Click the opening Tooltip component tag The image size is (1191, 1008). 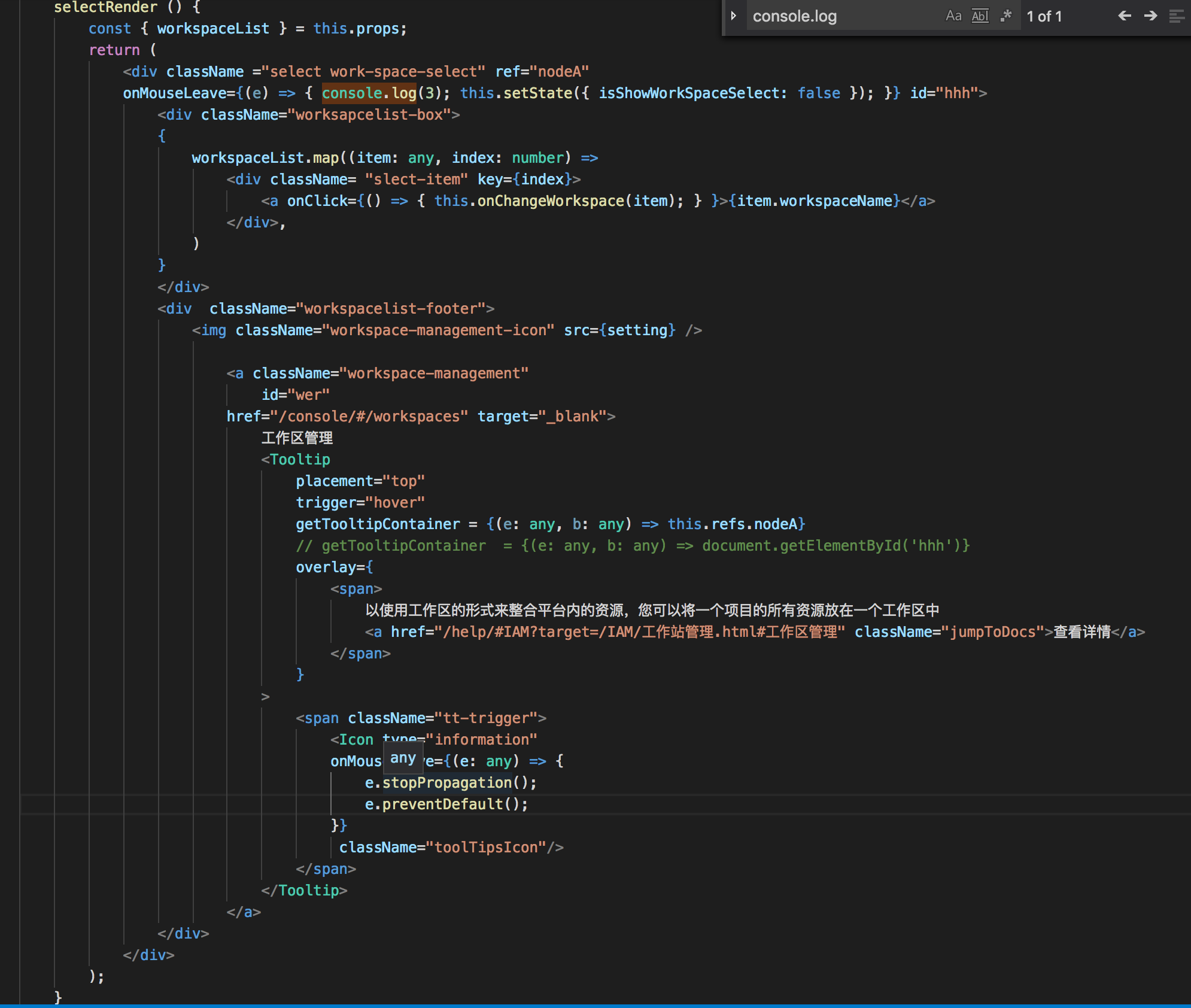(x=299, y=459)
